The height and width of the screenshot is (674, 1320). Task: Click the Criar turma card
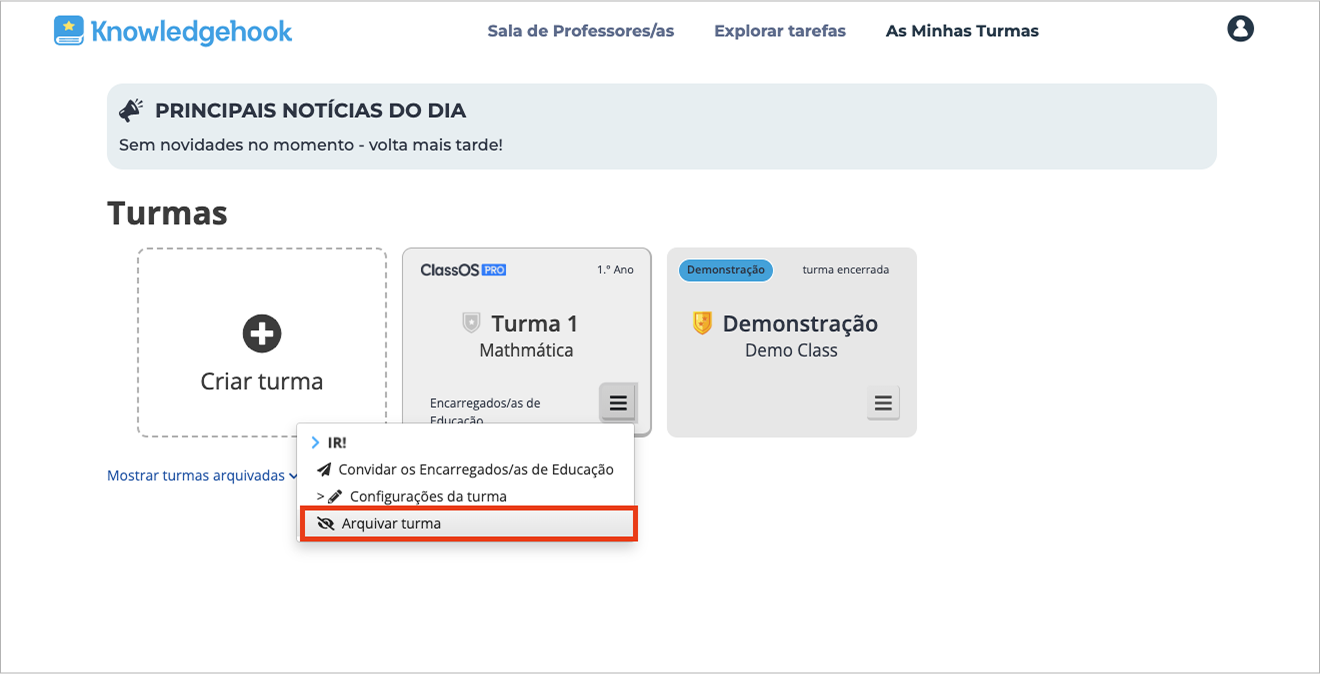pyautogui.click(x=262, y=342)
